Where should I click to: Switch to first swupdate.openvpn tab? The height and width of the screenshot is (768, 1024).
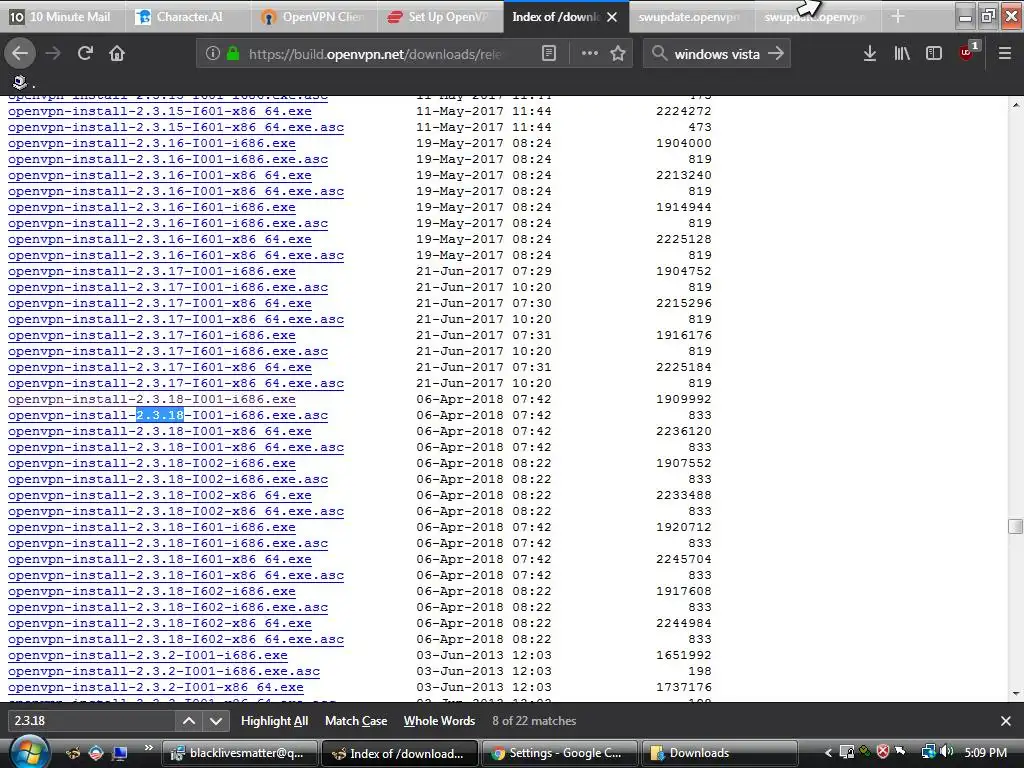point(692,17)
